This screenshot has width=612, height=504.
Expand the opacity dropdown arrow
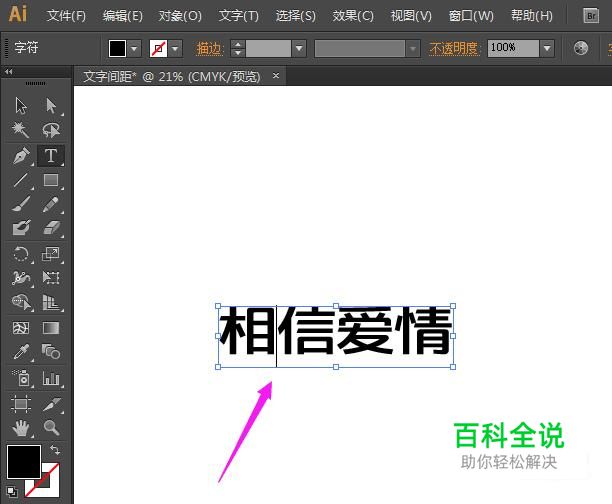547,48
